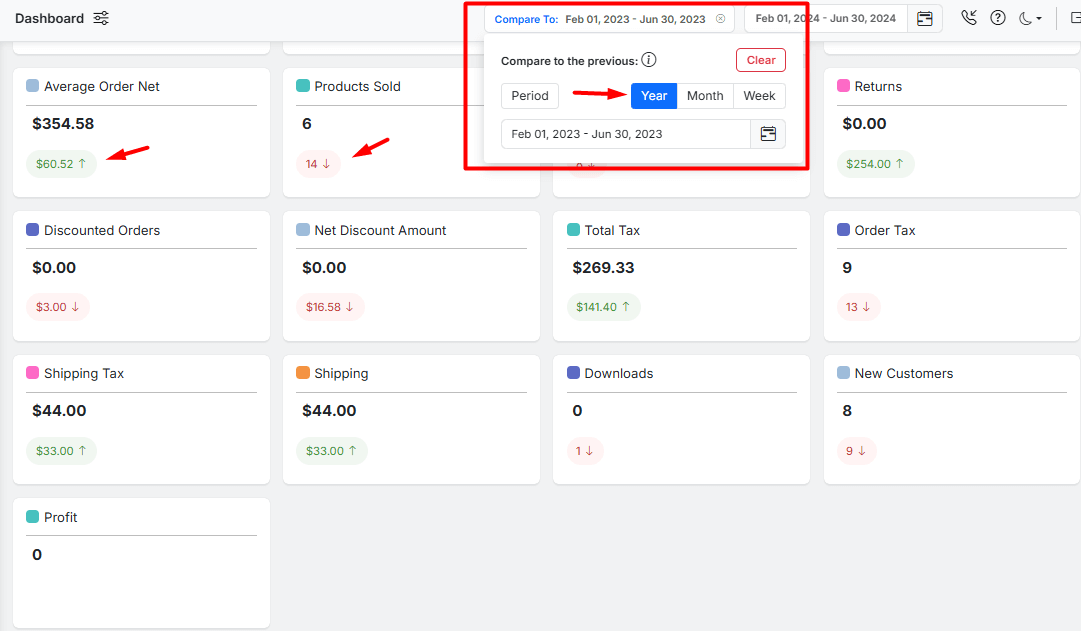1081x631 pixels.
Task: Open the Feb 01, 2024 - Jun 30, 2024 range
Action: (x=825, y=19)
